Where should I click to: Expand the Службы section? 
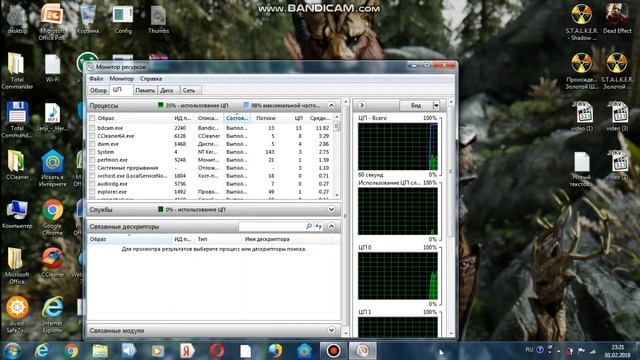click(x=331, y=209)
